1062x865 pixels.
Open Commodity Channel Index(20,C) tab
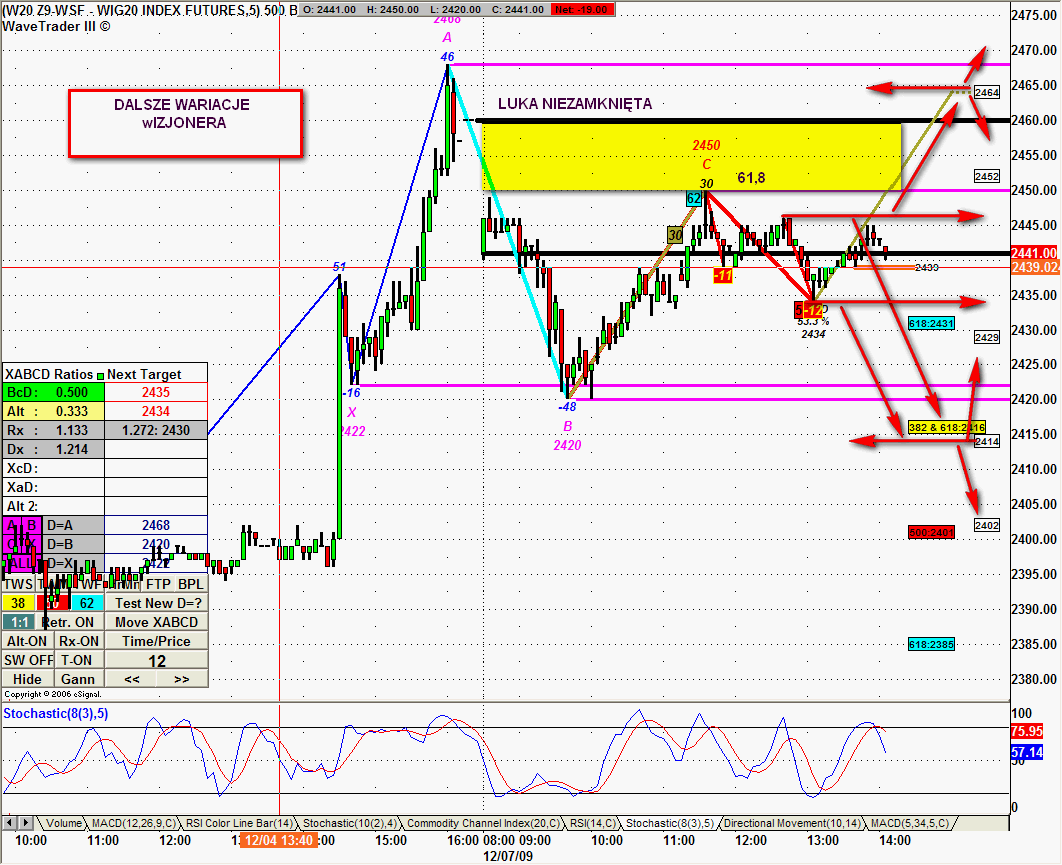484,823
